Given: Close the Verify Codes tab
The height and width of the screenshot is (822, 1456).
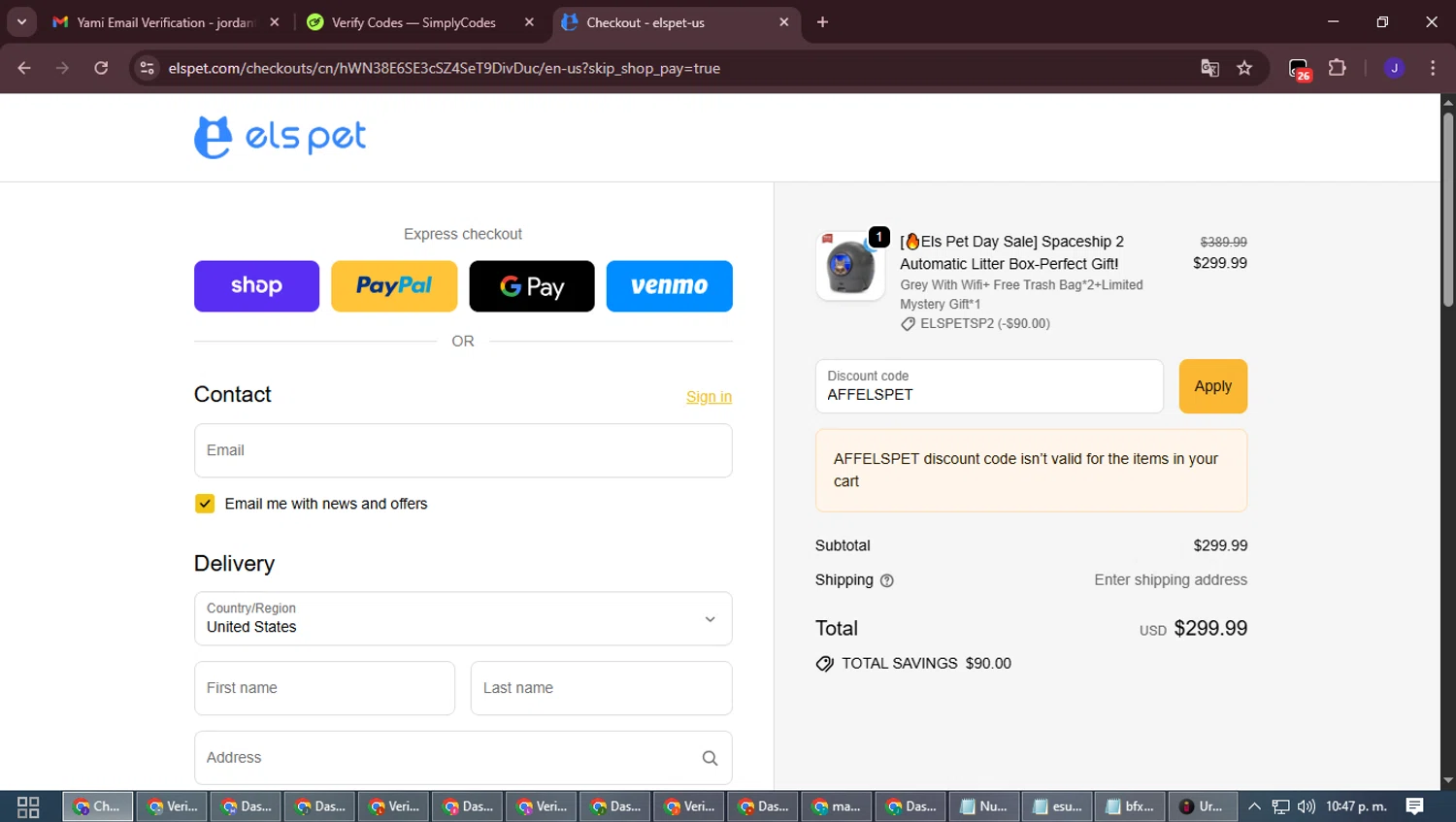Looking at the screenshot, I should (529, 22).
